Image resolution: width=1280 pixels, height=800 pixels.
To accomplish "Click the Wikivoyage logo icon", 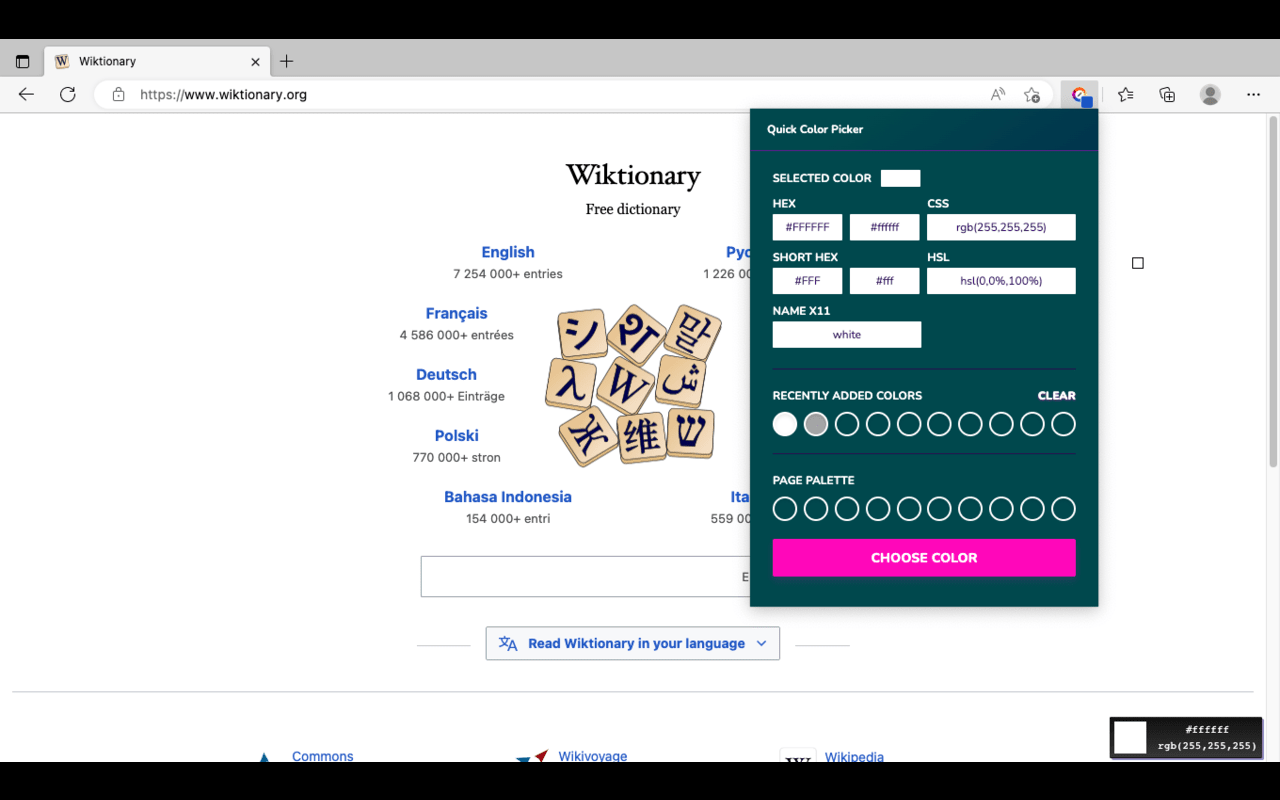I will pos(533,757).
